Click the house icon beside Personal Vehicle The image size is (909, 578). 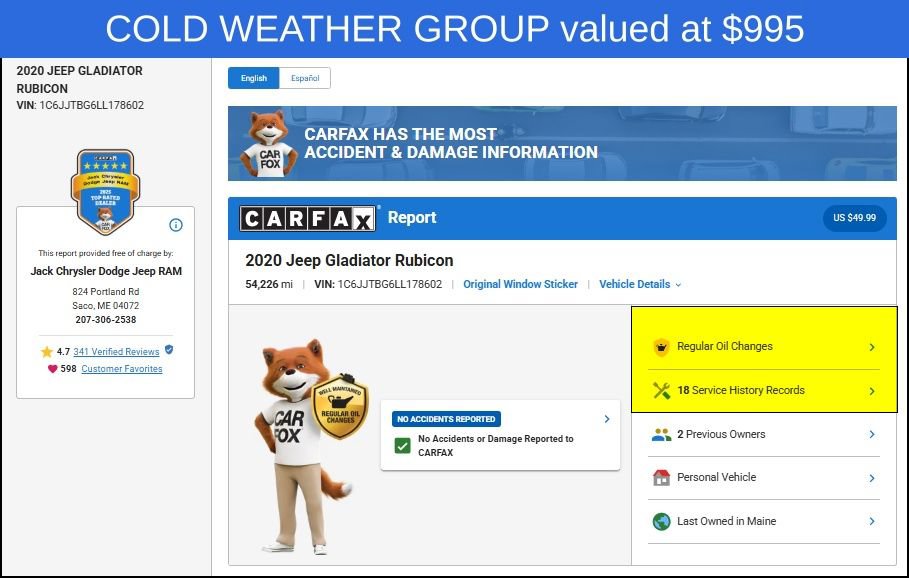[661, 478]
